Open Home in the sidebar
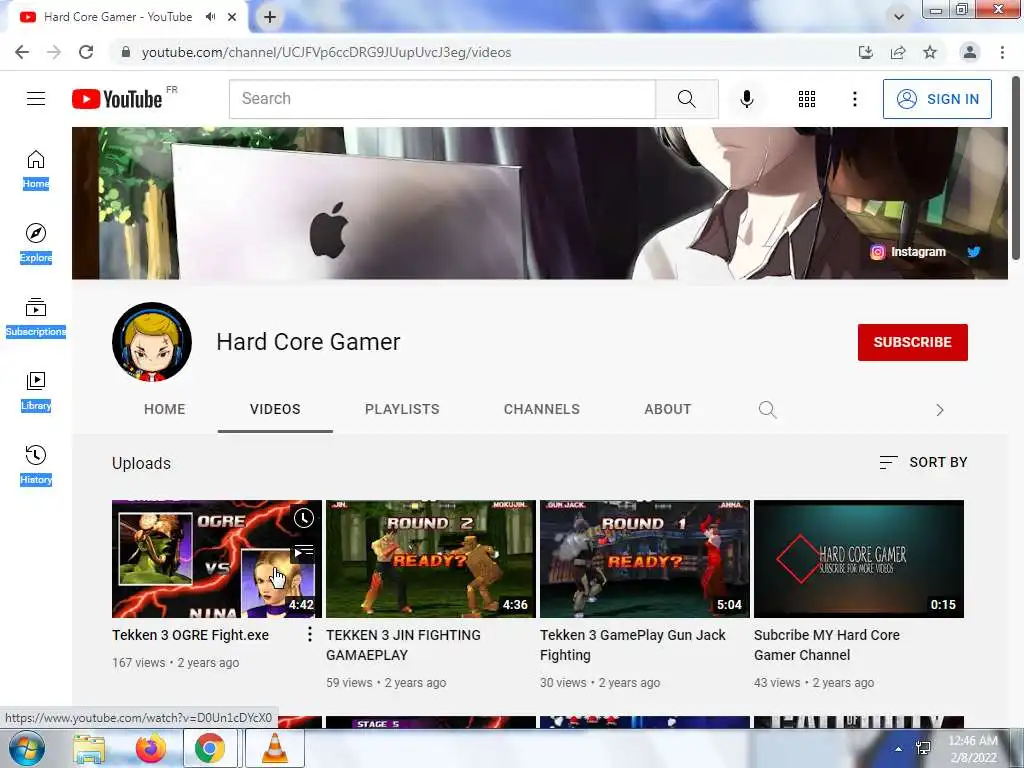The width and height of the screenshot is (1024, 768). 36,169
